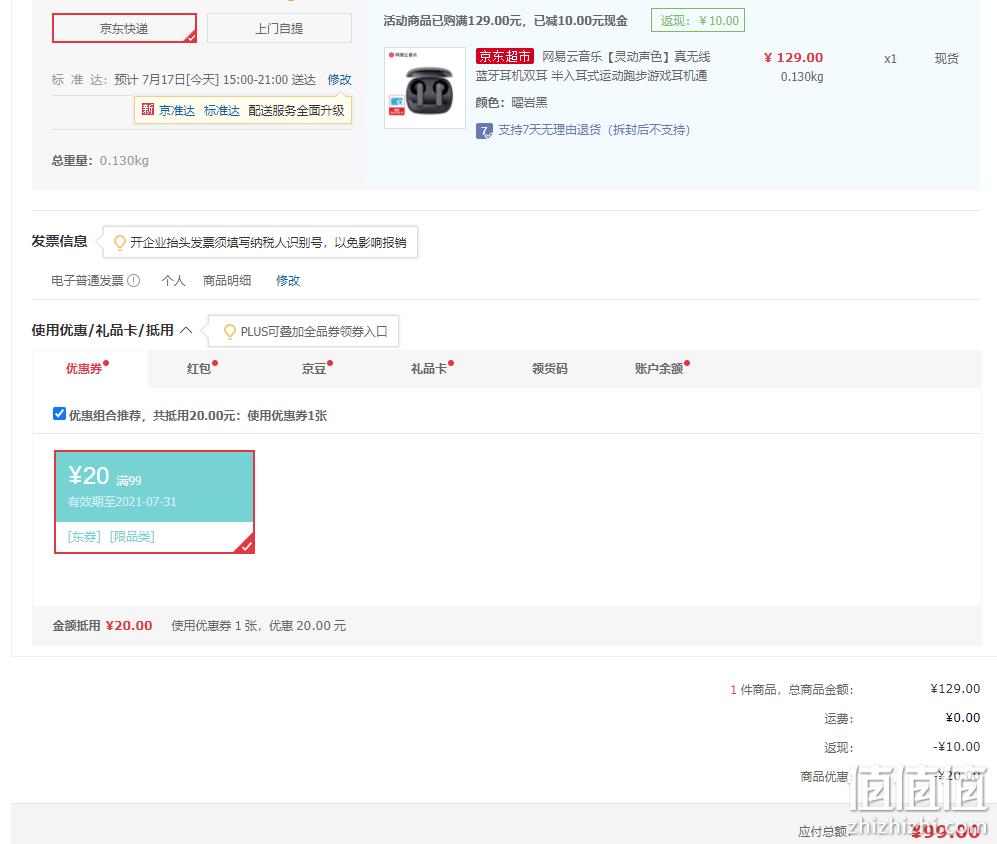Open PLUS可叠加全品券领券入口 link
997x844 pixels.
tap(313, 331)
